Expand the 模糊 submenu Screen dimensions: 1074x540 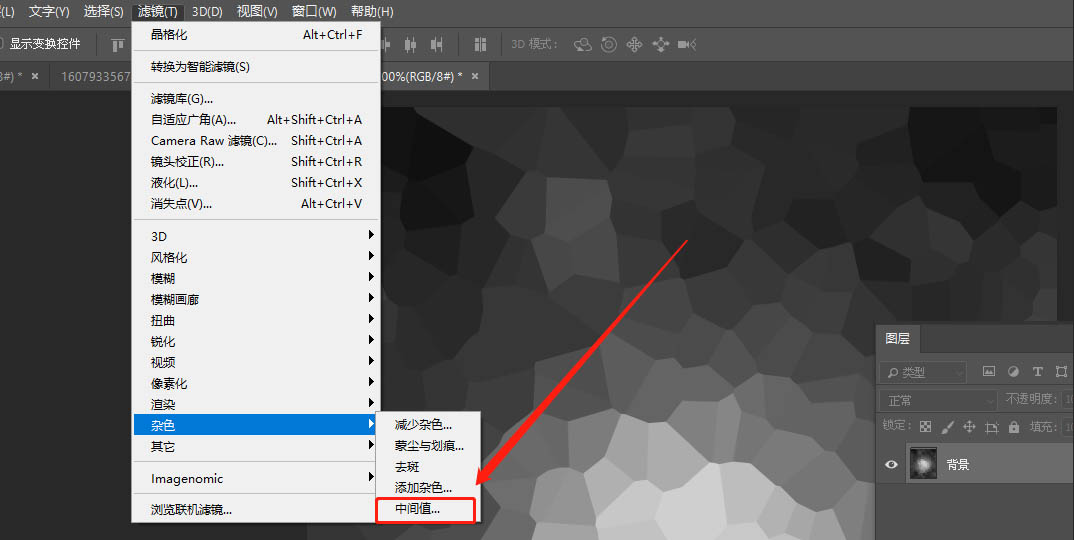click(x=255, y=278)
